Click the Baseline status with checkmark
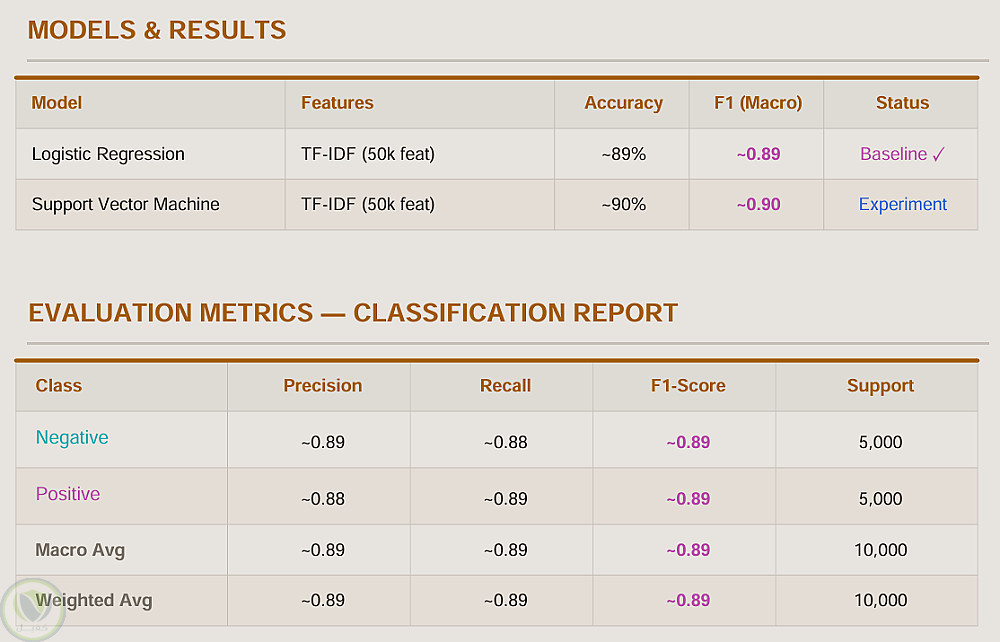The width and height of the screenshot is (1000, 642). (902, 154)
